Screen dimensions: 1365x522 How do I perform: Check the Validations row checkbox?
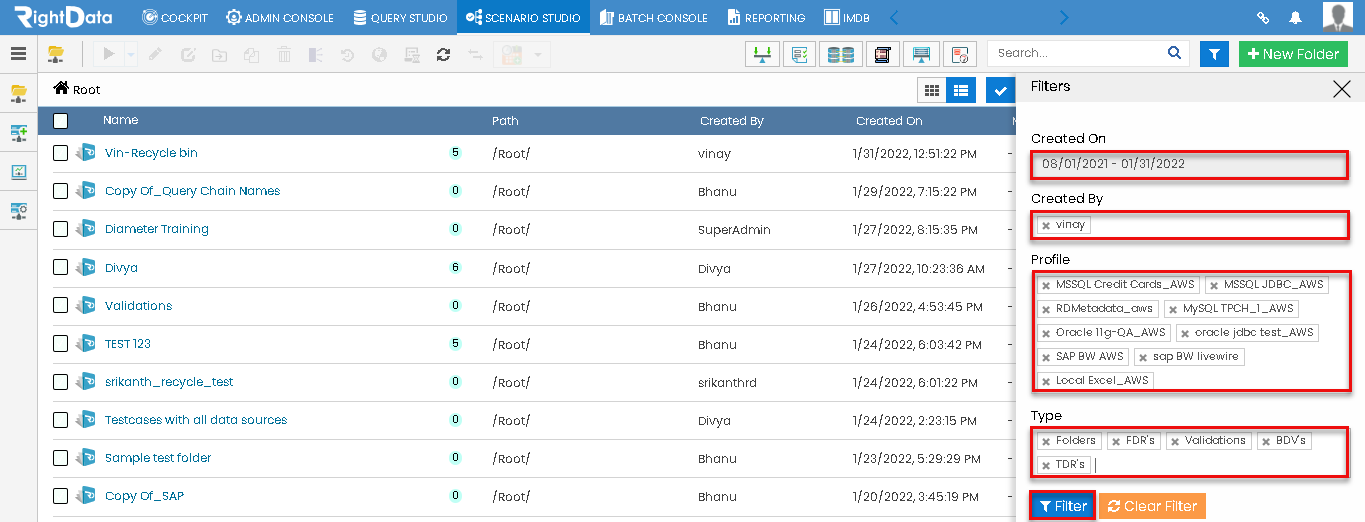point(61,306)
